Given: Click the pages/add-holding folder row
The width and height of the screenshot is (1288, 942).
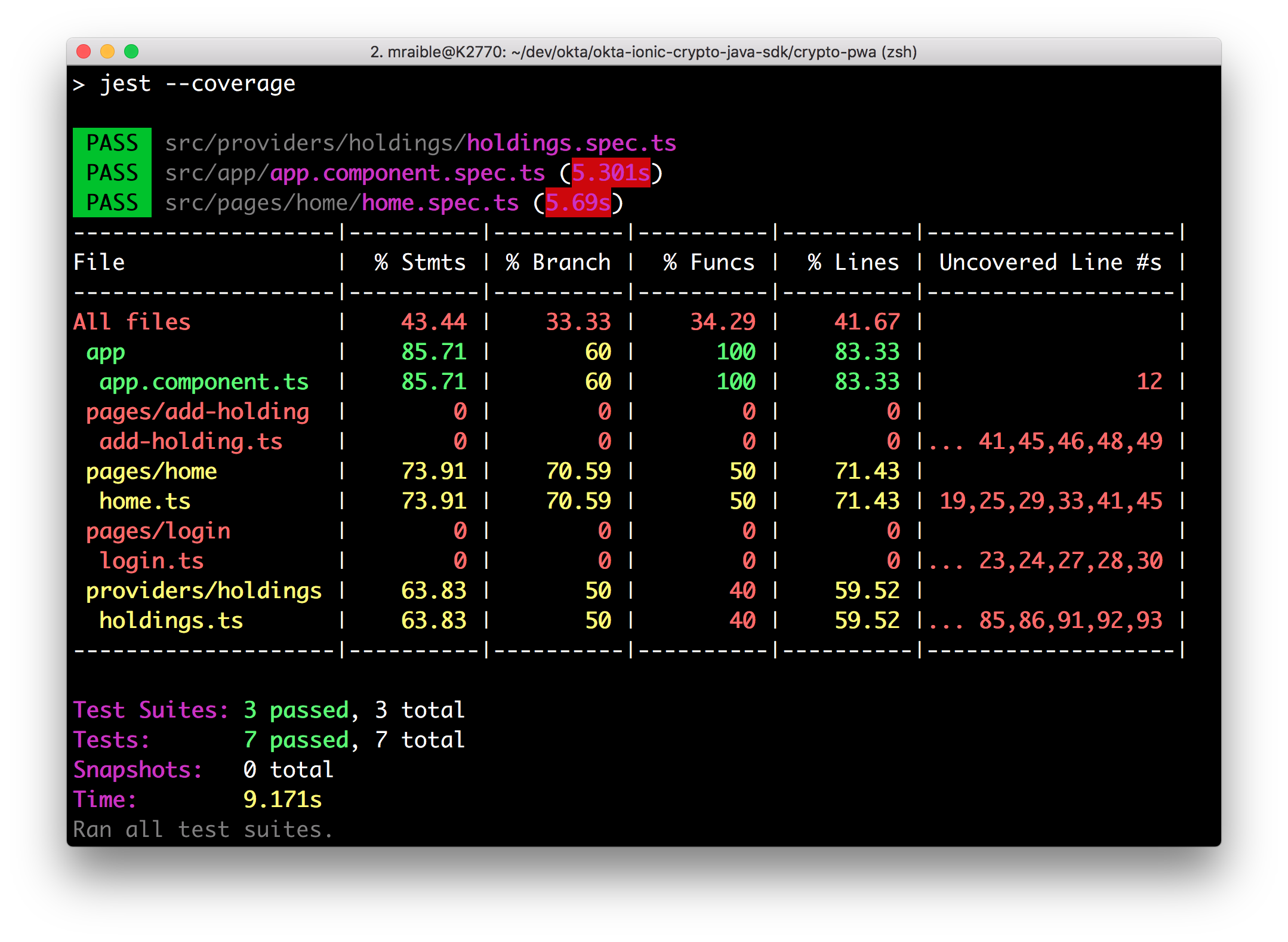Looking at the screenshot, I should pos(197,412).
